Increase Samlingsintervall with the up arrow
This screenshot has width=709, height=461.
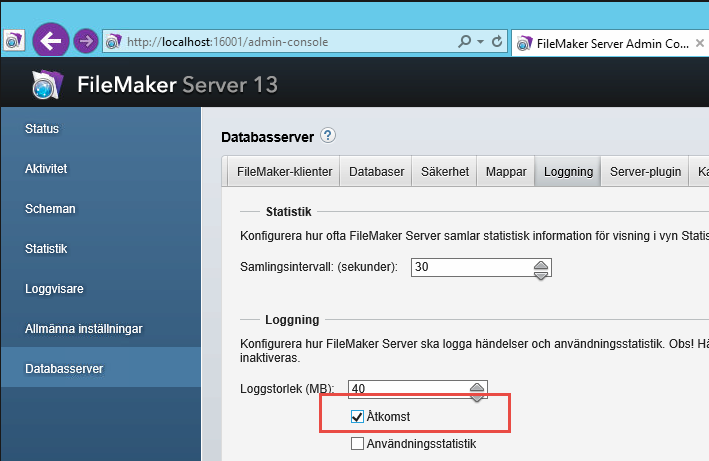coord(541,264)
